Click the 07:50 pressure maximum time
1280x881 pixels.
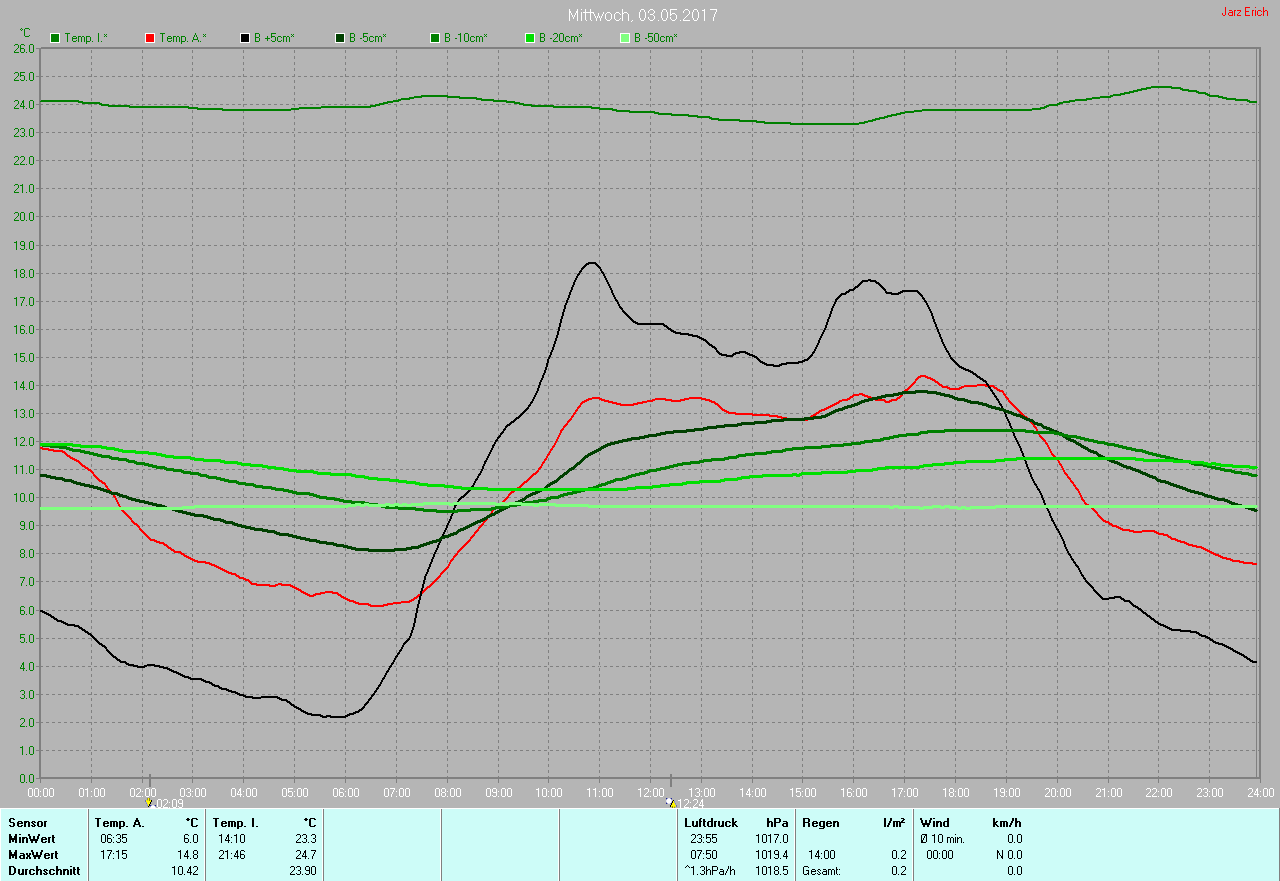tap(704, 855)
